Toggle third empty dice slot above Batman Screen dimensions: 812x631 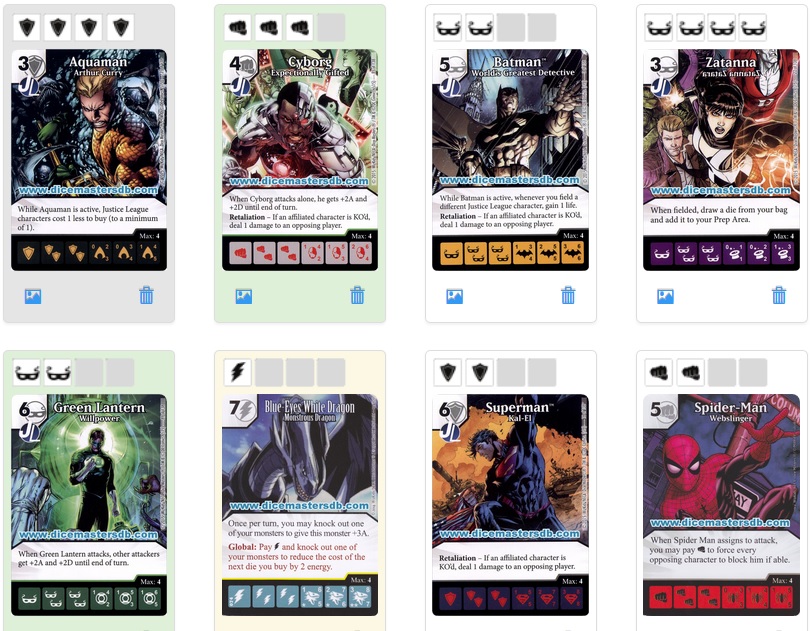tap(511, 27)
